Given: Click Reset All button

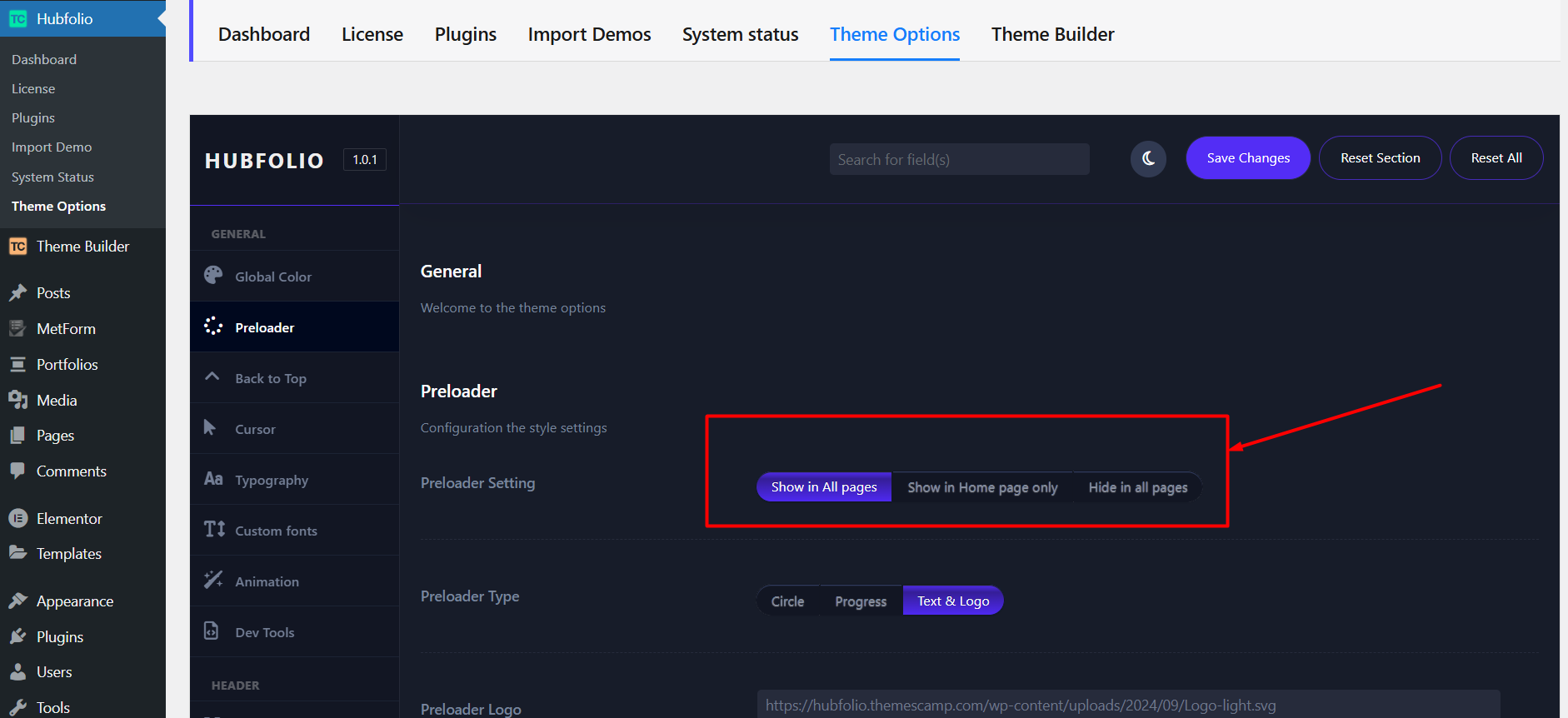Looking at the screenshot, I should click(x=1496, y=157).
